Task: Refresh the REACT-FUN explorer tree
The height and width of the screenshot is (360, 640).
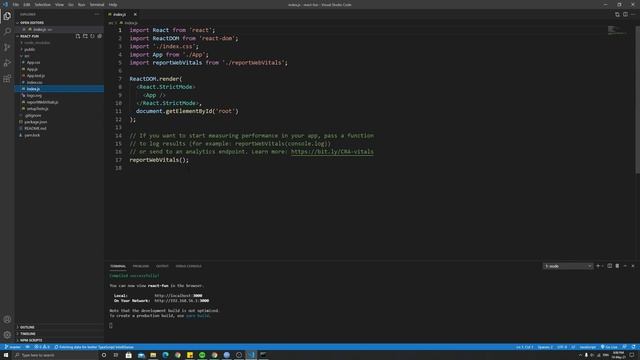Action: click(92, 36)
